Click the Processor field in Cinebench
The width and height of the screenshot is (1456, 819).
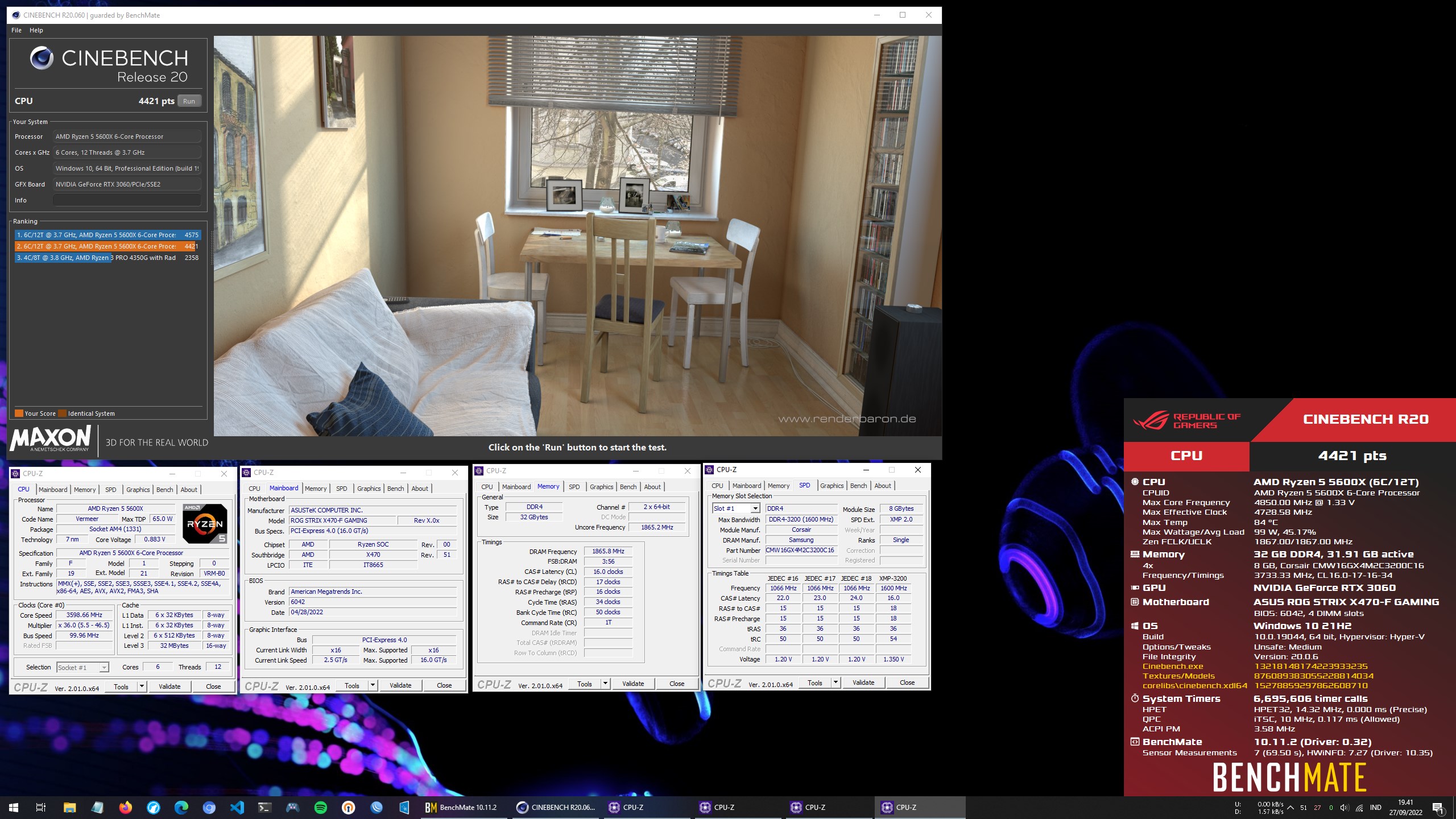click(x=127, y=136)
